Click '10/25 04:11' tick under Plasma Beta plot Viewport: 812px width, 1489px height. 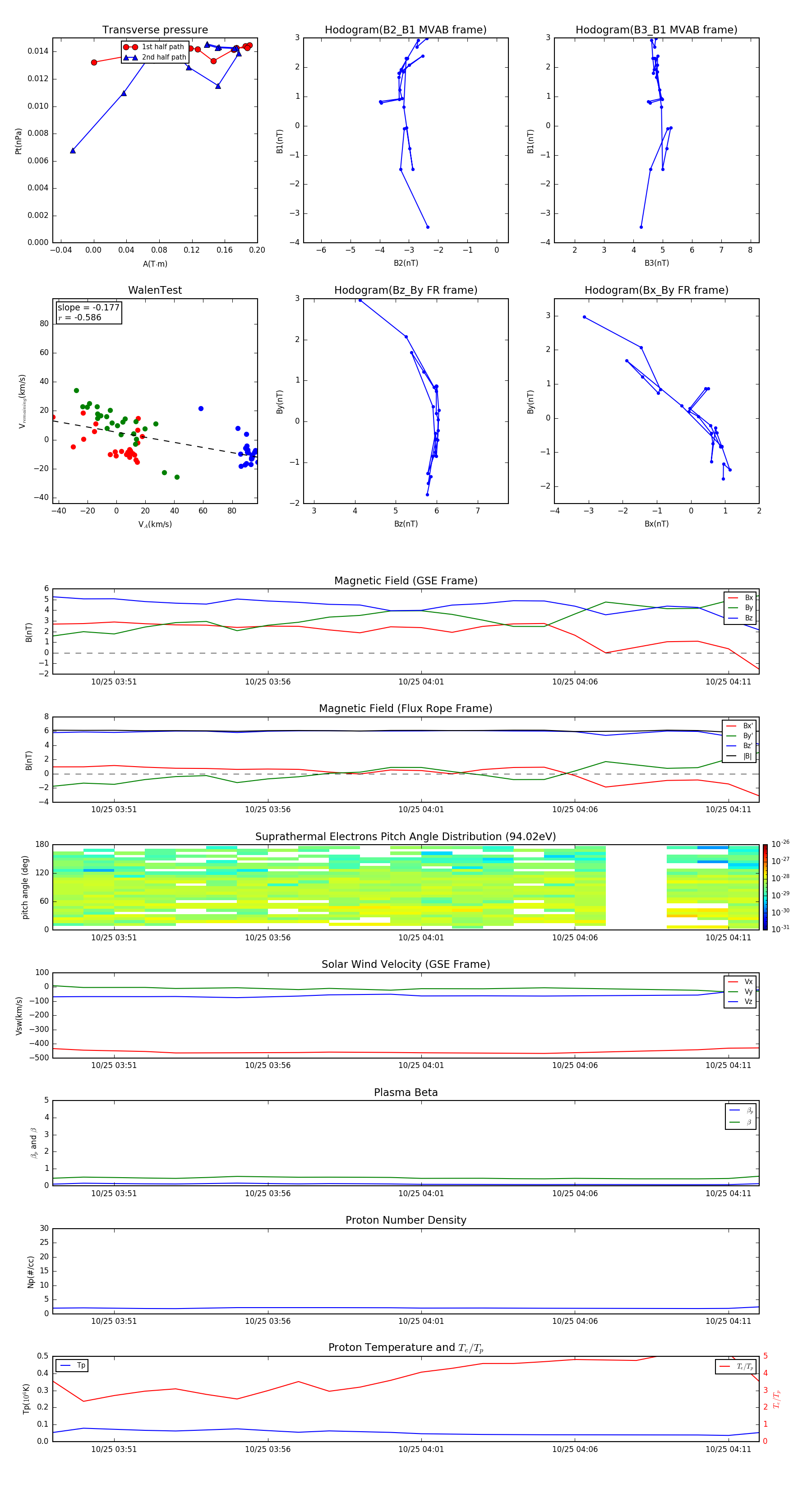pyautogui.click(x=728, y=1193)
